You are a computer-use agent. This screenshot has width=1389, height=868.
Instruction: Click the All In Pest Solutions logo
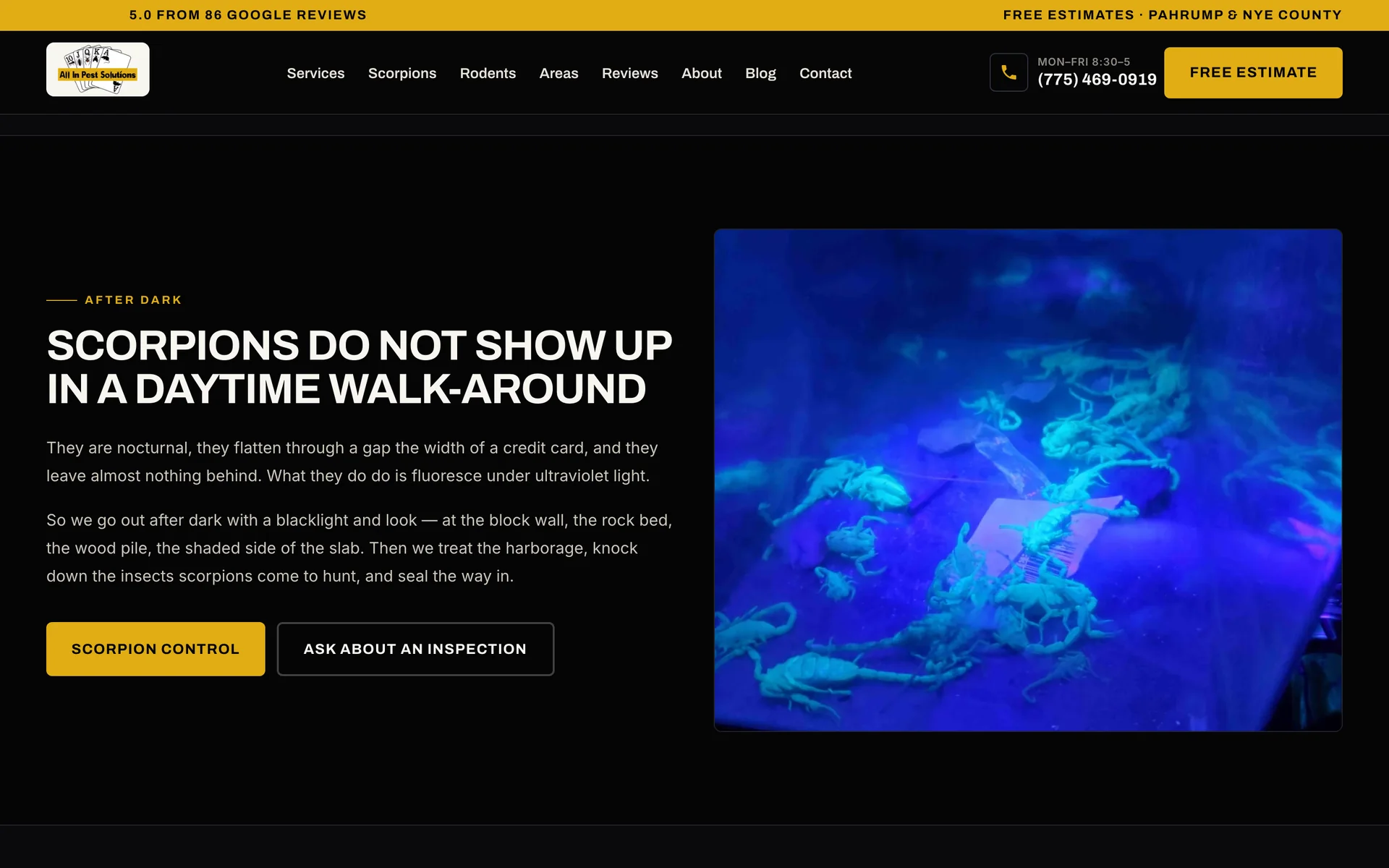(98, 69)
